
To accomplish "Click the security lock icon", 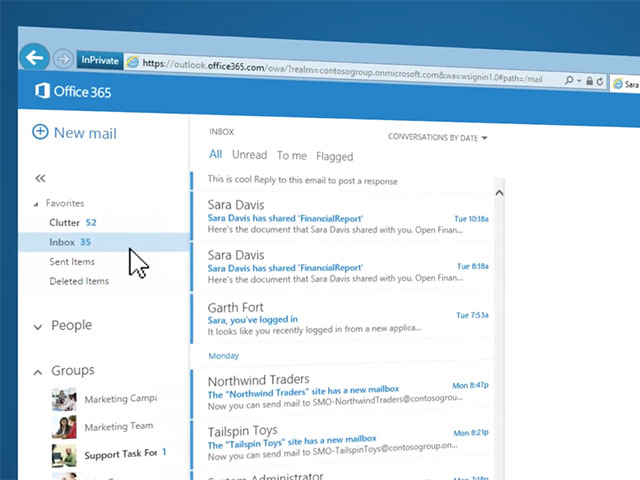I will click(x=589, y=81).
